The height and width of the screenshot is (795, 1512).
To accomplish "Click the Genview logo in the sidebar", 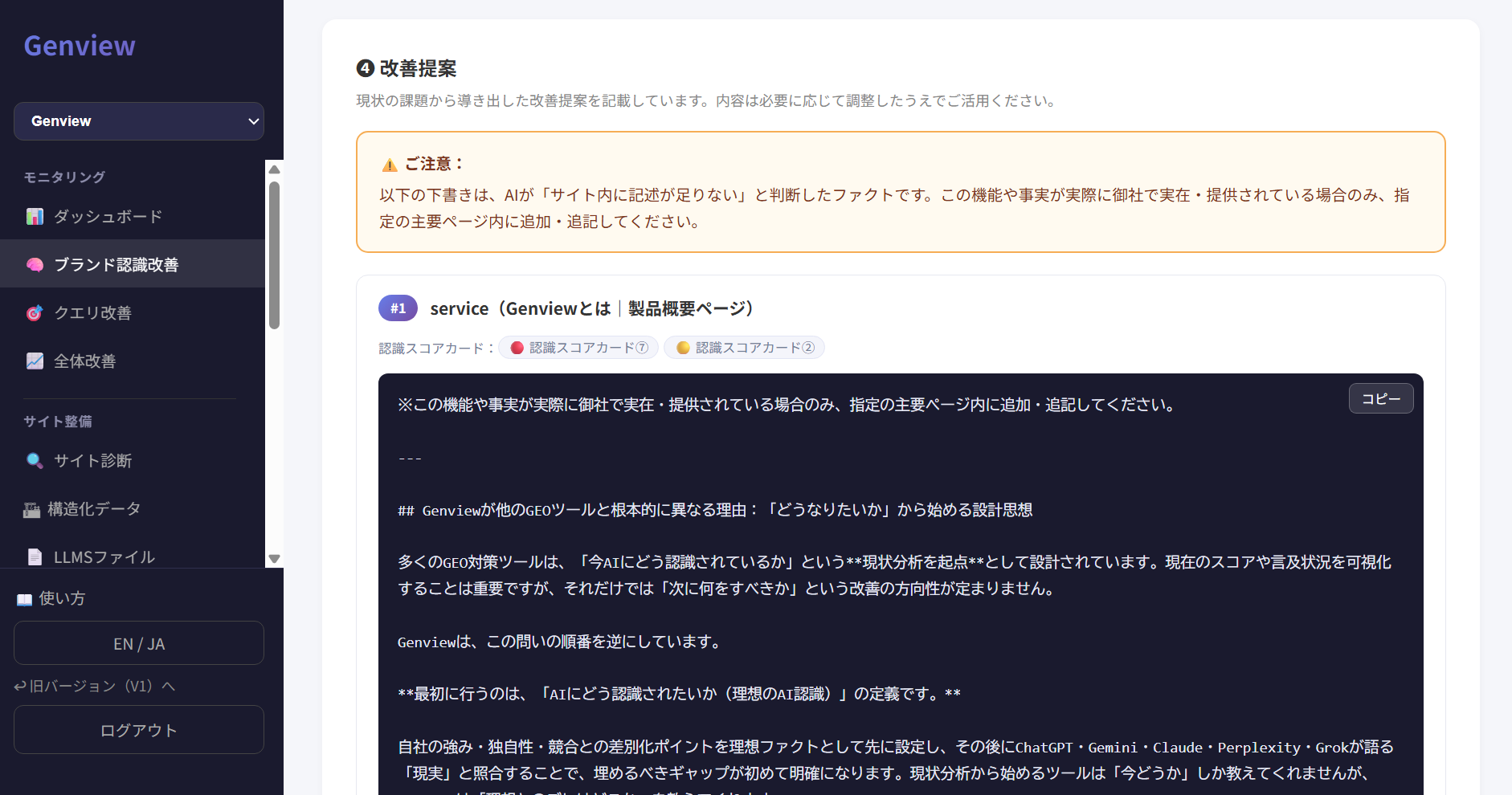I will 80,46.
